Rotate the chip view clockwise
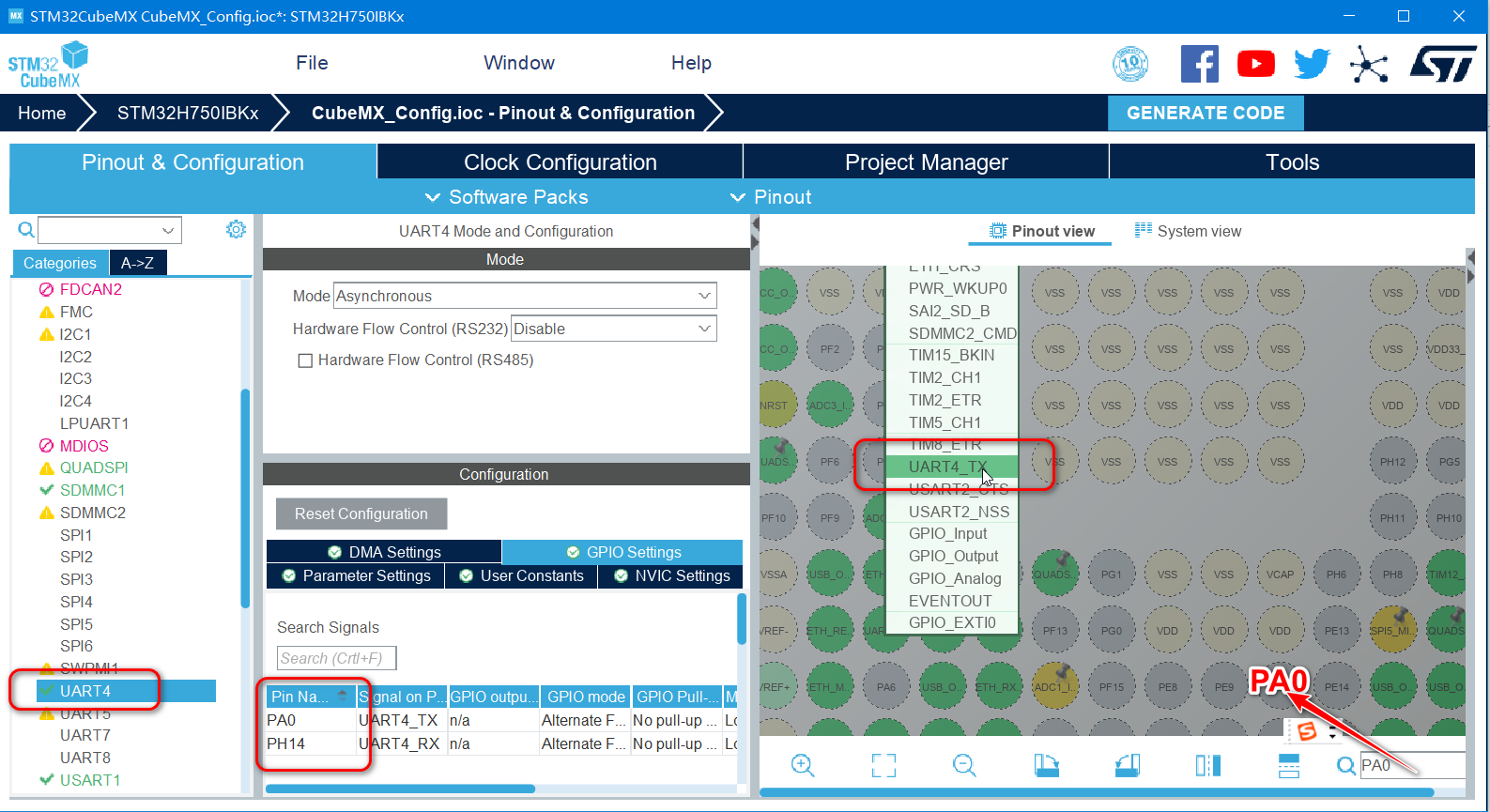The image size is (1490, 812). point(1046,765)
